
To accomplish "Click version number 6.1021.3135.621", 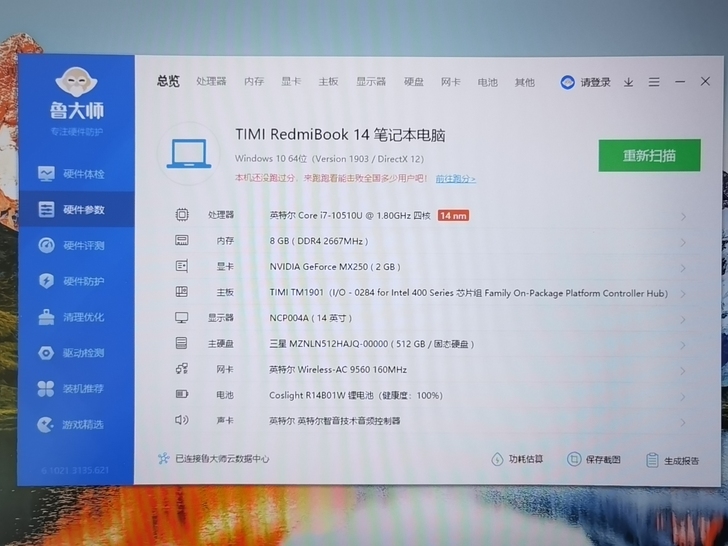I will (75, 470).
